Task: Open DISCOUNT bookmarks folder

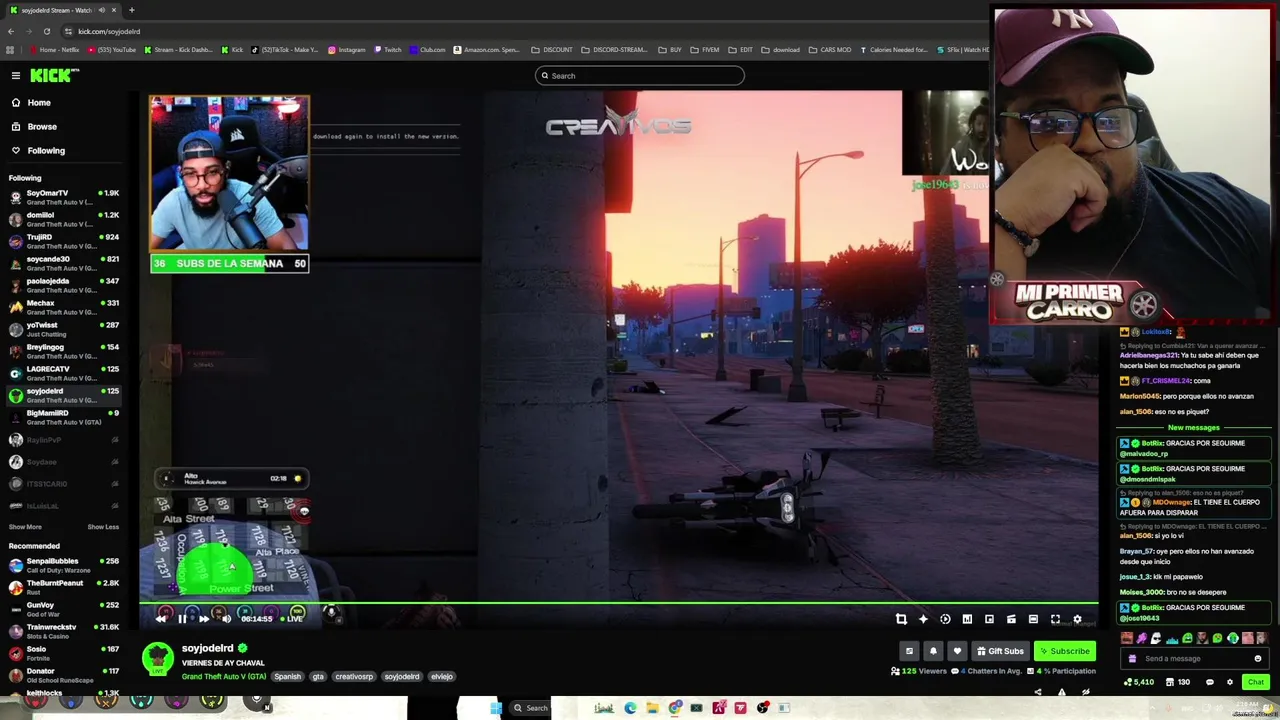Action: click(553, 50)
